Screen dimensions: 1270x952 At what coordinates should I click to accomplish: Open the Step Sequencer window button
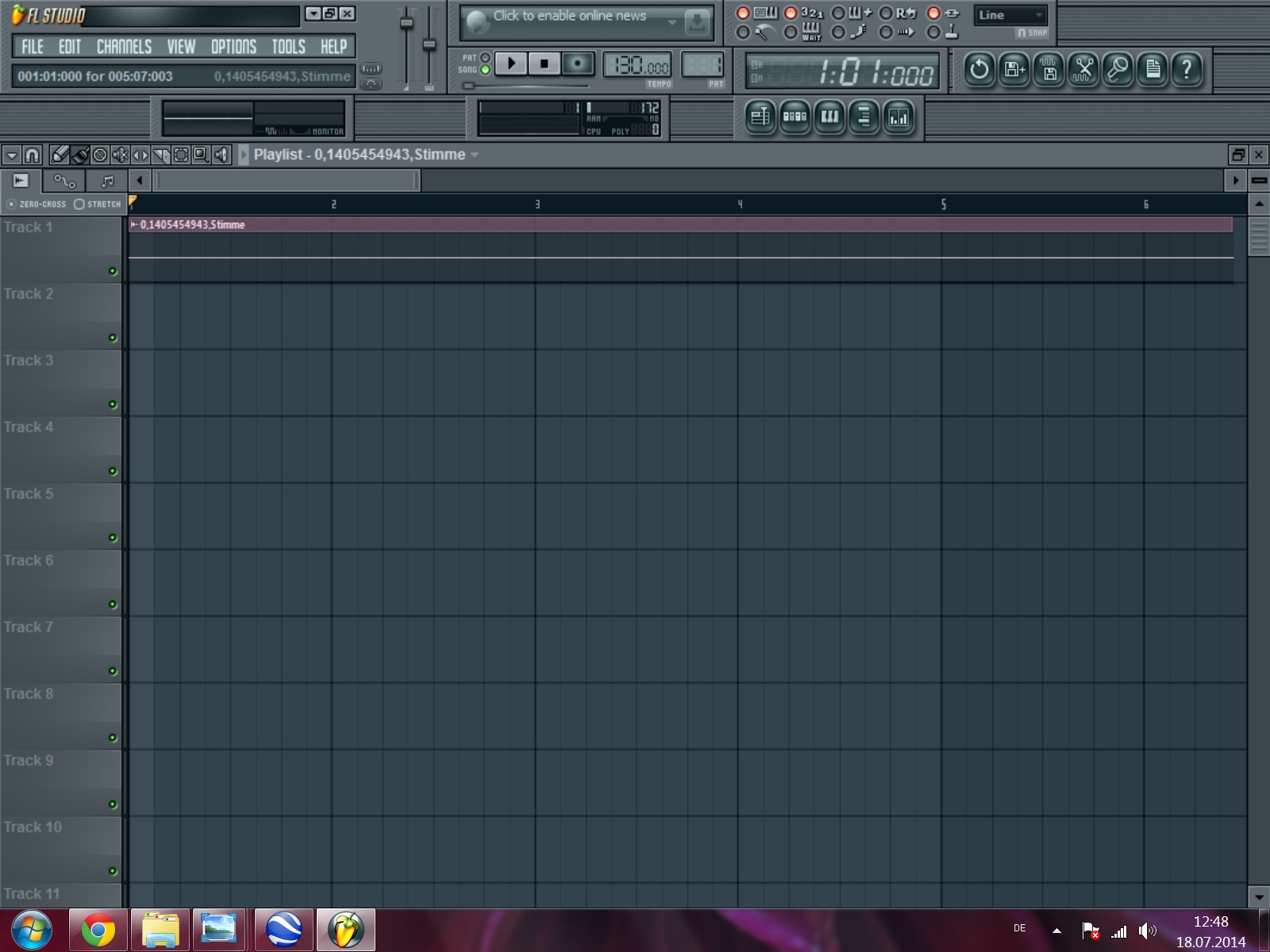coord(795,117)
